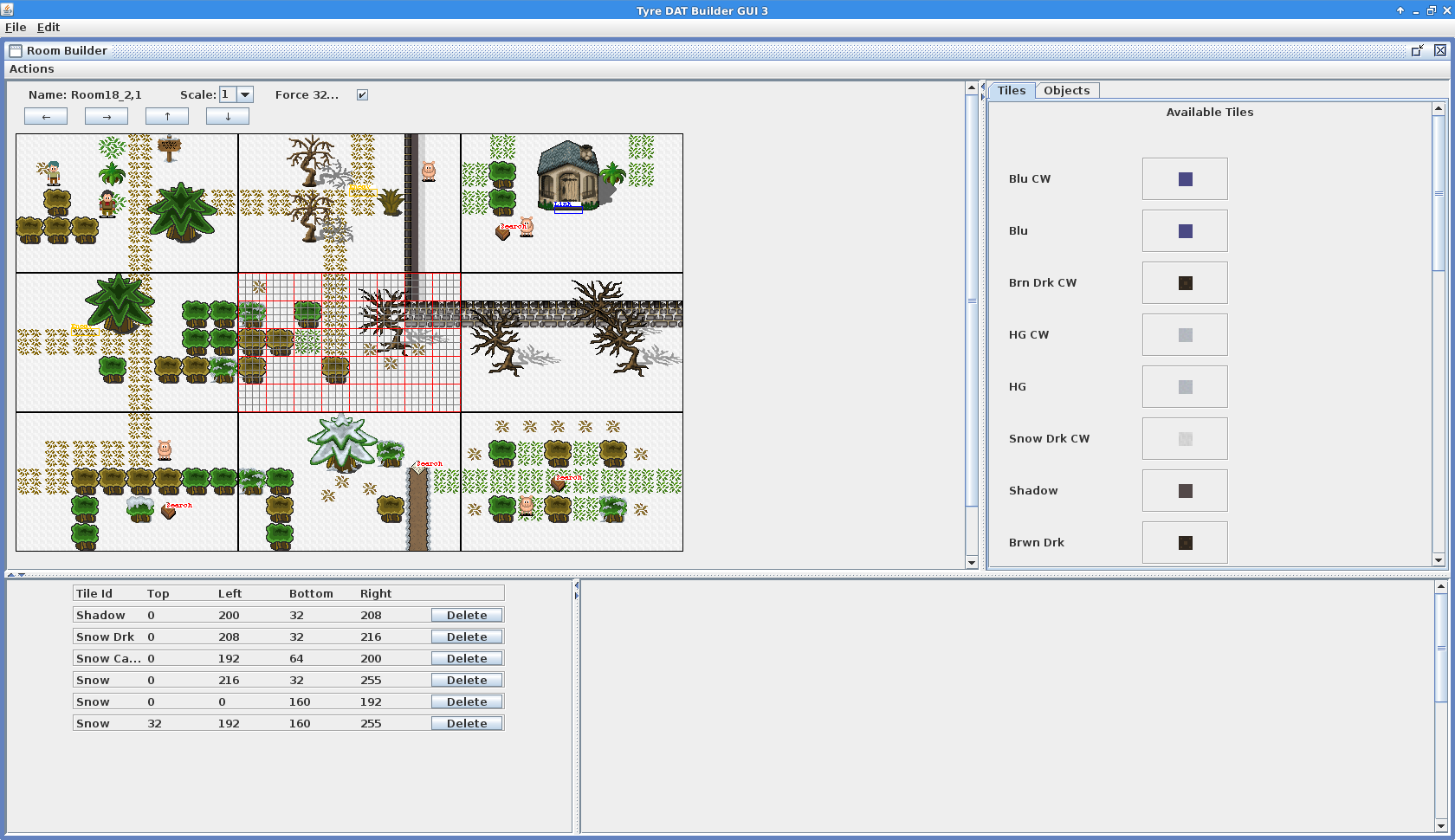Delete the Shadow tile row
This screenshot has width=1455, height=840.
click(x=467, y=615)
